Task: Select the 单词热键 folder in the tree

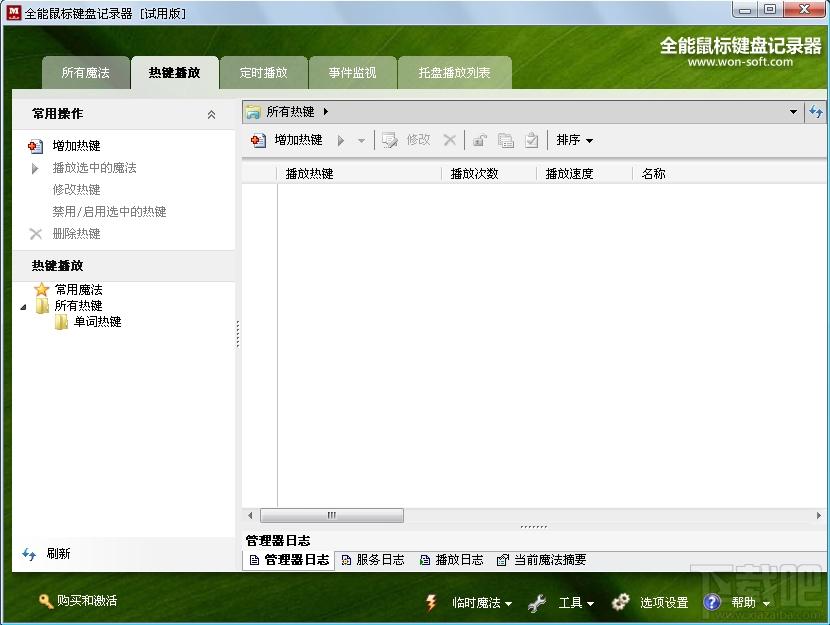Action: tap(97, 321)
